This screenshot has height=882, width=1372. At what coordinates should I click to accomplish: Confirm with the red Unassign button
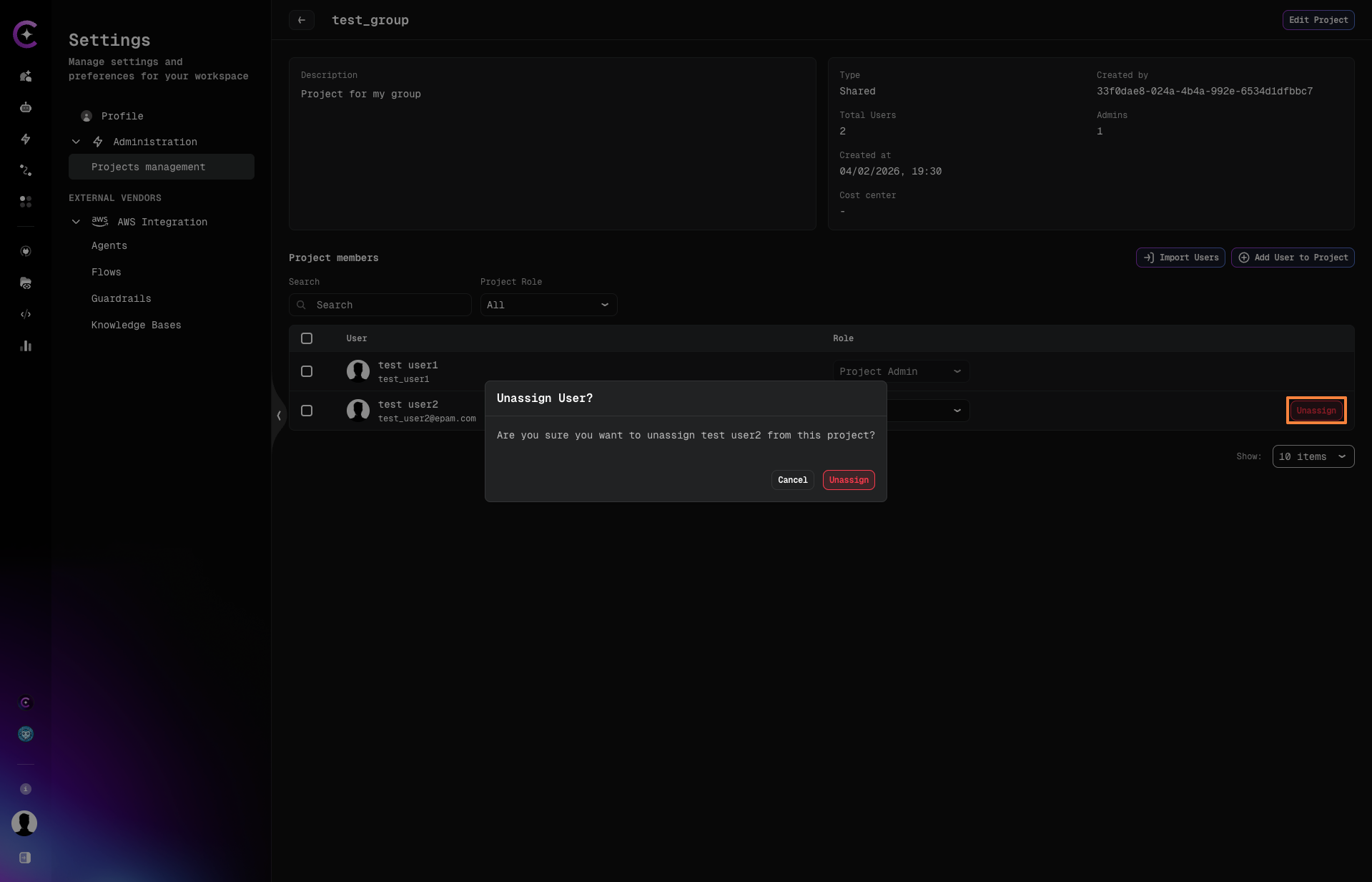848,480
